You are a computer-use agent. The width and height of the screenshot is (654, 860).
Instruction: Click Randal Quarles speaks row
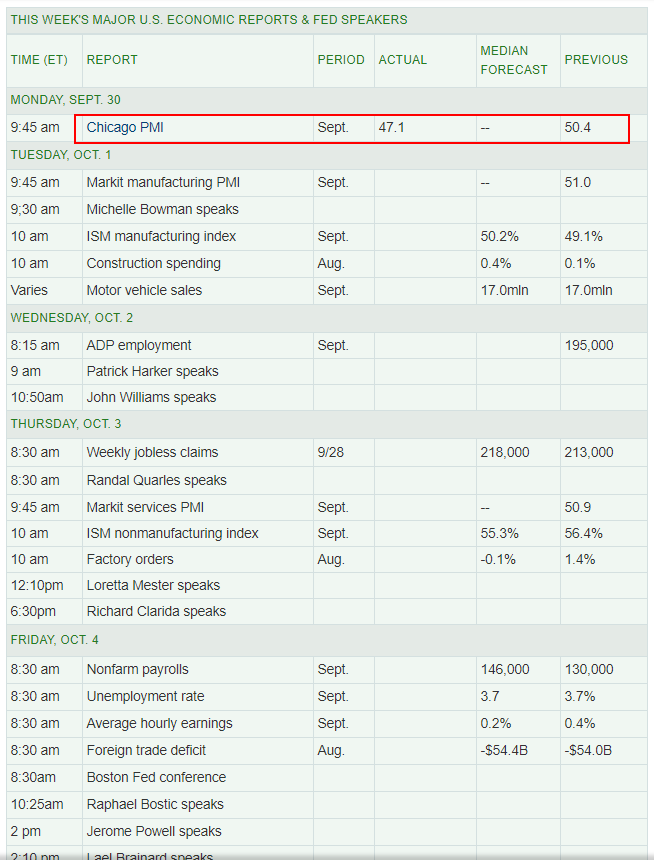326,480
